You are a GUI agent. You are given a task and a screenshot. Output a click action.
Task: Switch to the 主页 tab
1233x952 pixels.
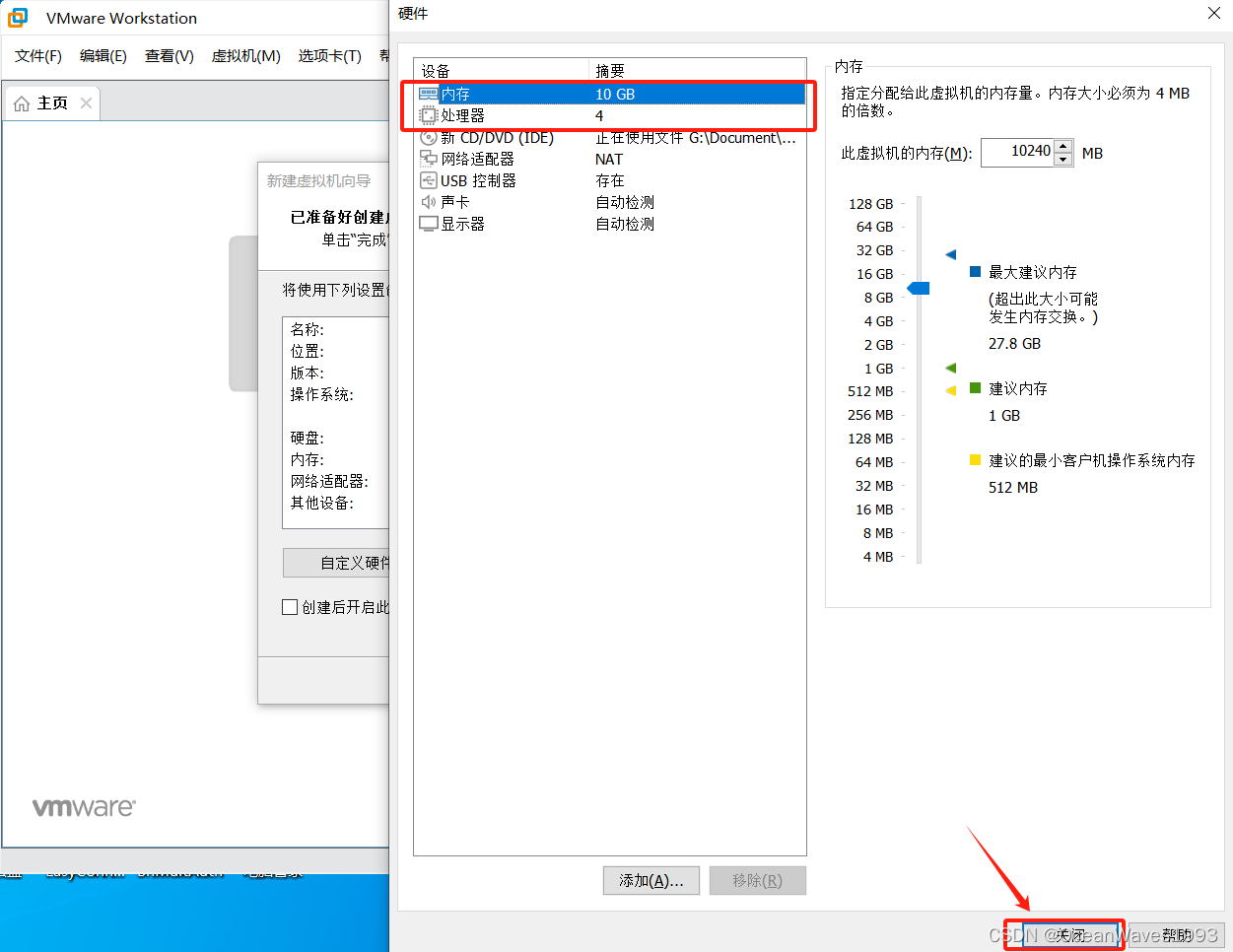[53, 102]
